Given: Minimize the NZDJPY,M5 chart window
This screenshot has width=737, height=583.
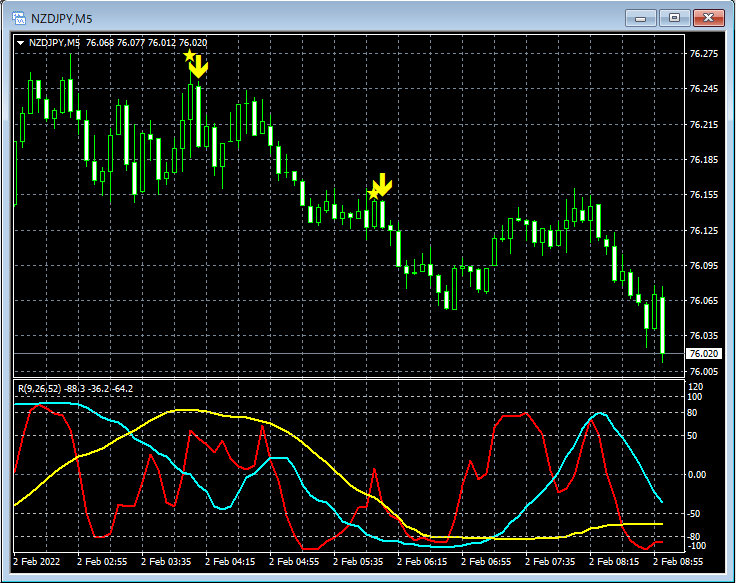Looking at the screenshot, I should (641, 18).
